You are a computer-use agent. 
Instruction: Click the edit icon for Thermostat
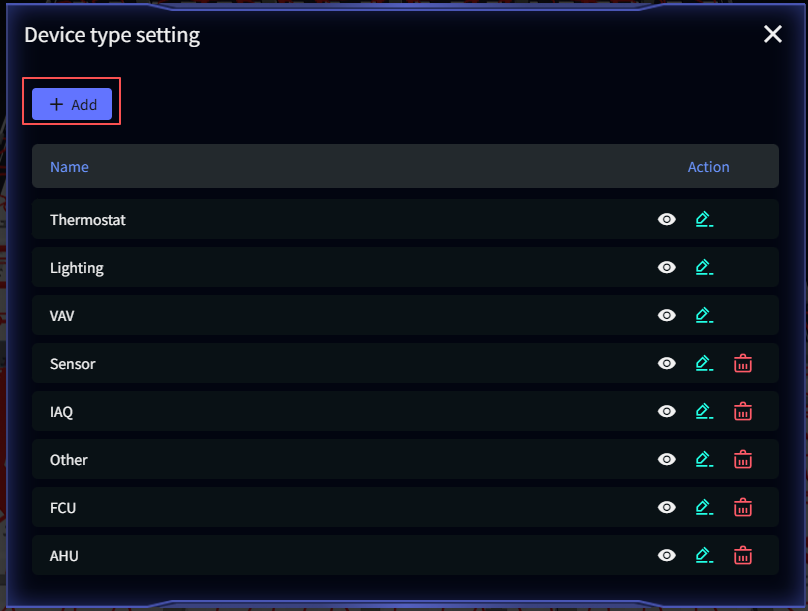click(x=704, y=219)
